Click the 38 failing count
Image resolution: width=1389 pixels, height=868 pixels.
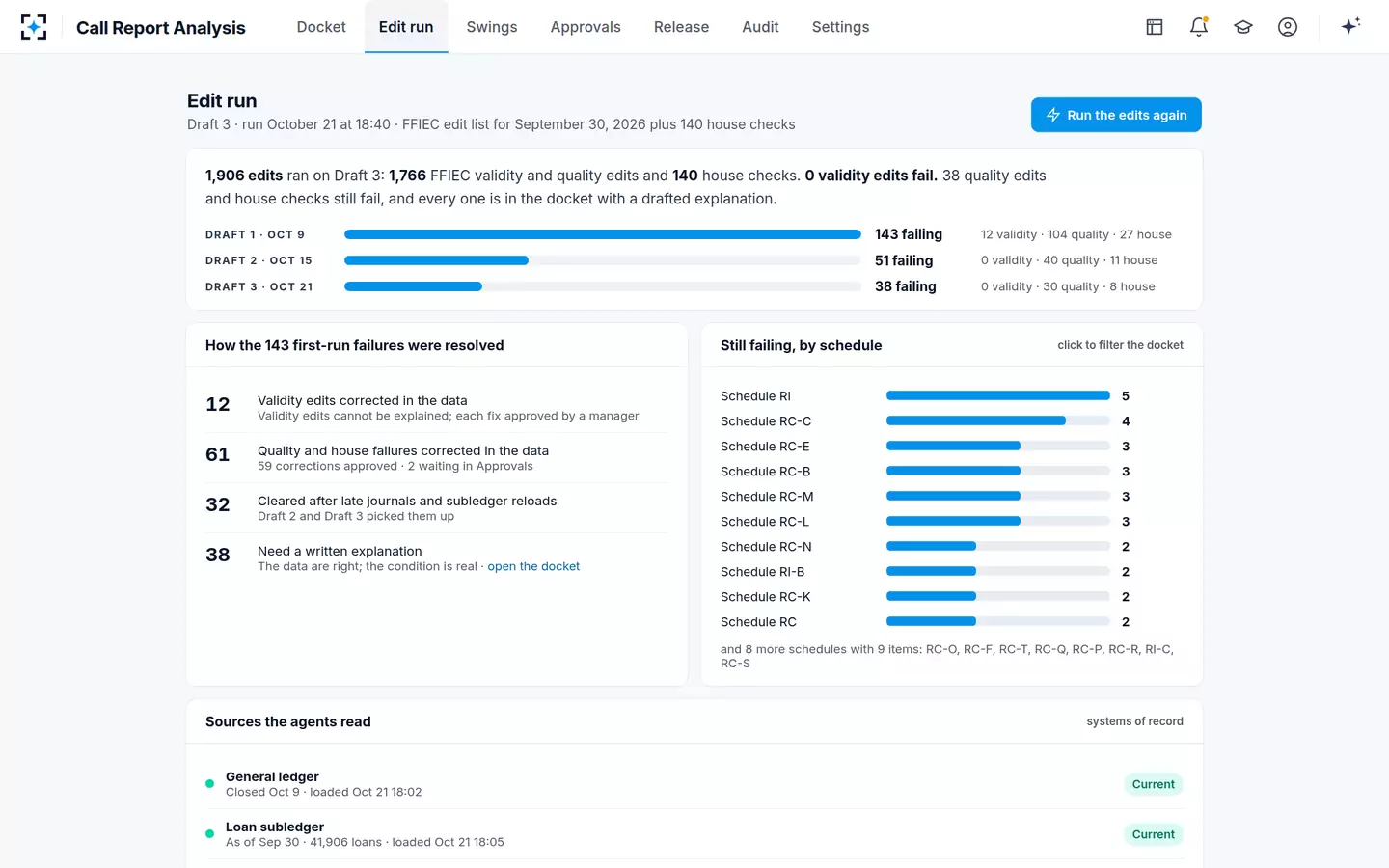point(906,286)
